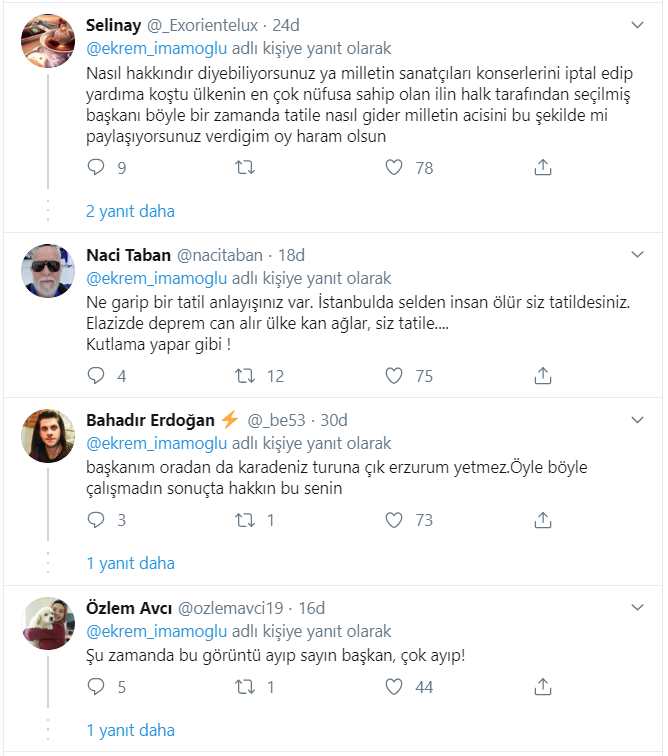668x756 pixels.
Task: Reply to Selinay's tweet
Action: pos(96,167)
